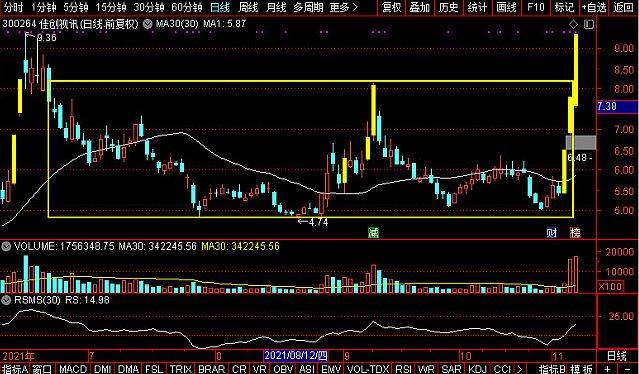Expand more indicators arrow after CCI
Image resolution: width=639 pixels, height=374 pixels.
[519, 369]
